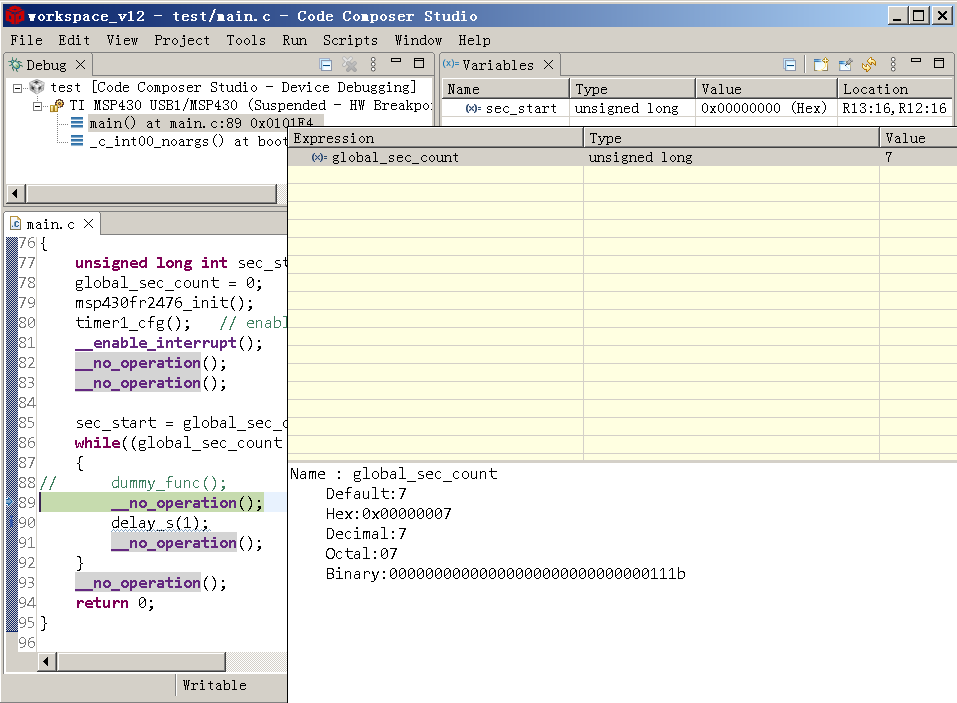Open the Debug view's three-dot menu
The width and height of the screenshot is (957, 703).
373,65
